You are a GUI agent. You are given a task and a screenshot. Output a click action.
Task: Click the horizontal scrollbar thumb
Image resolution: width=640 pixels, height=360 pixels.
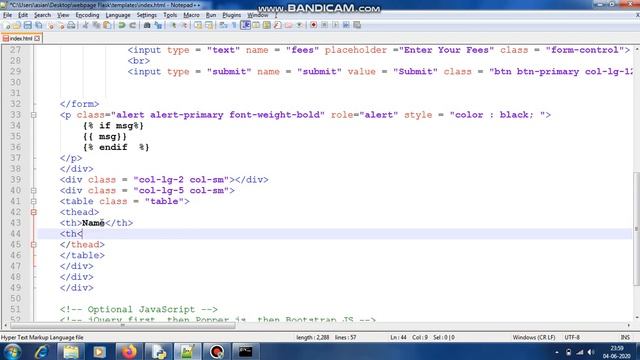[x=122, y=326]
